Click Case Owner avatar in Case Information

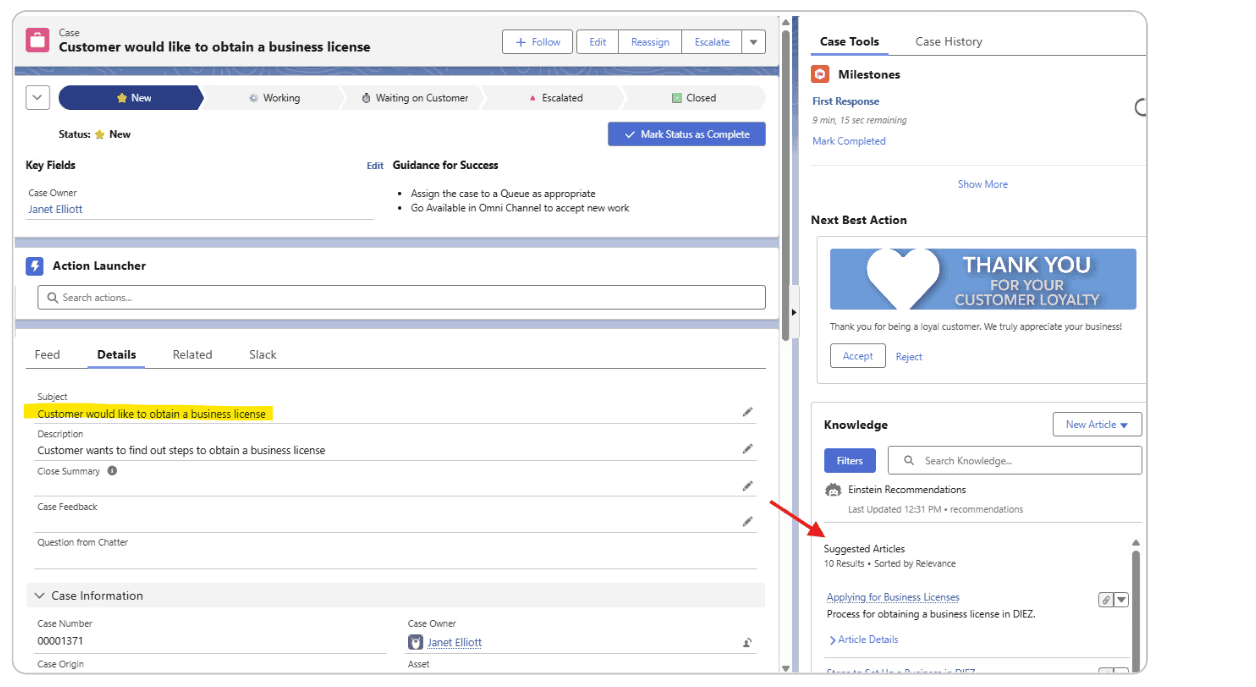tap(416, 642)
